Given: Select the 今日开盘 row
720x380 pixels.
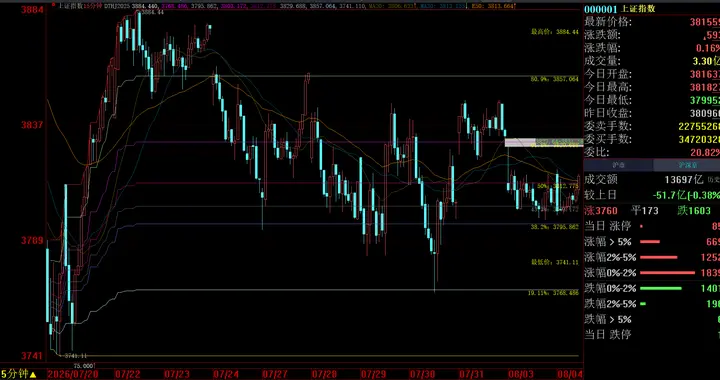Looking at the screenshot, I should 652,74.
